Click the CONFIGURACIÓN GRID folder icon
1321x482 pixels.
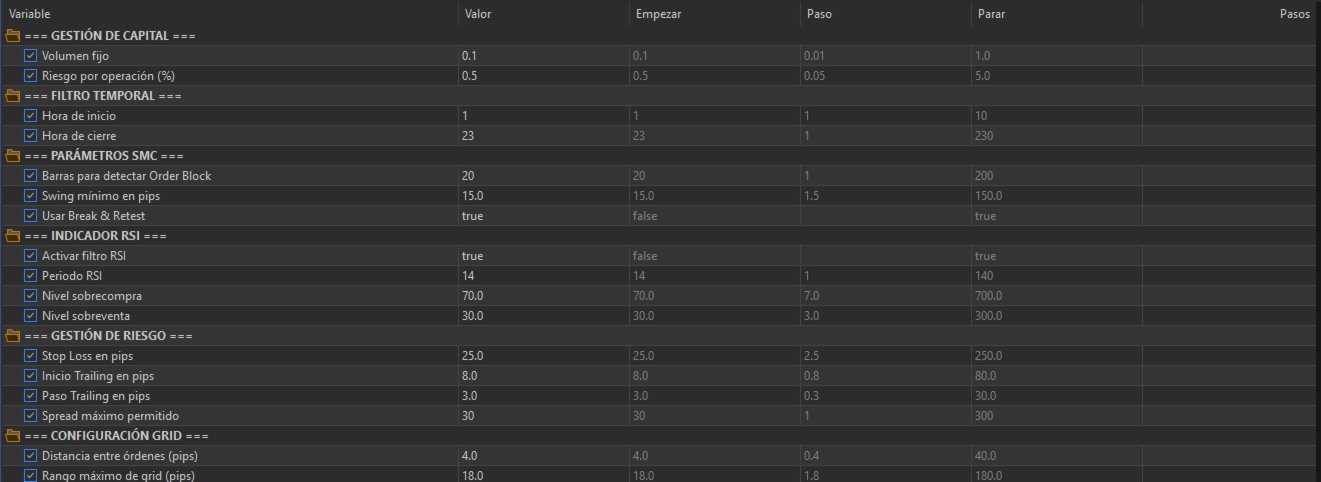click(x=13, y=436)
